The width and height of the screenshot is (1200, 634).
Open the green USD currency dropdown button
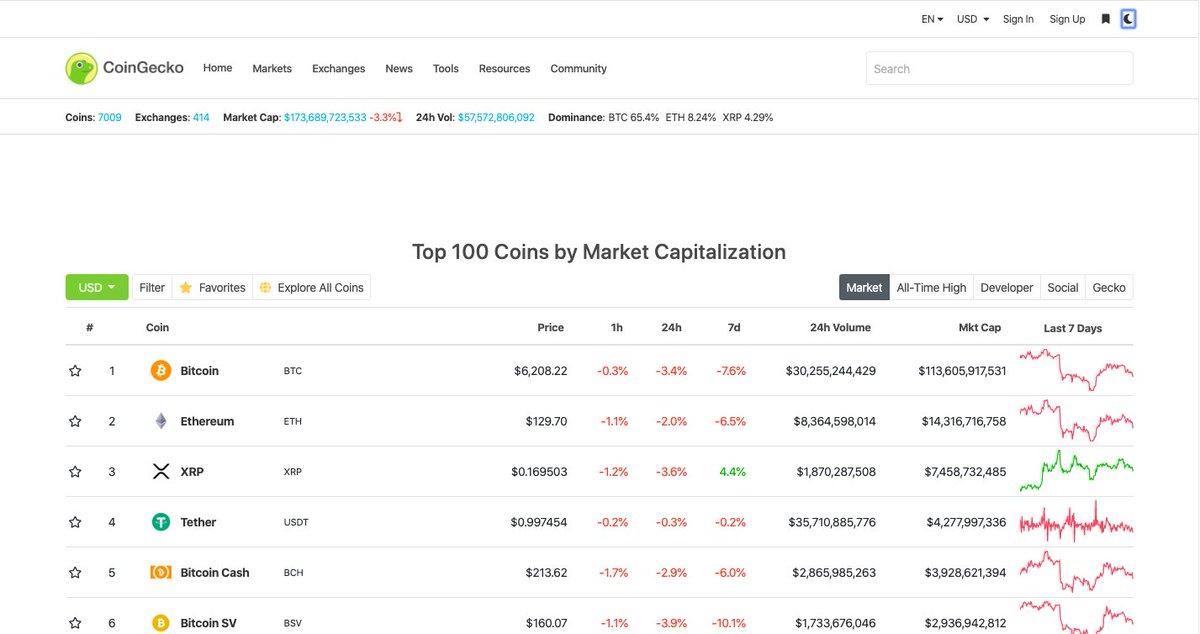97,287
